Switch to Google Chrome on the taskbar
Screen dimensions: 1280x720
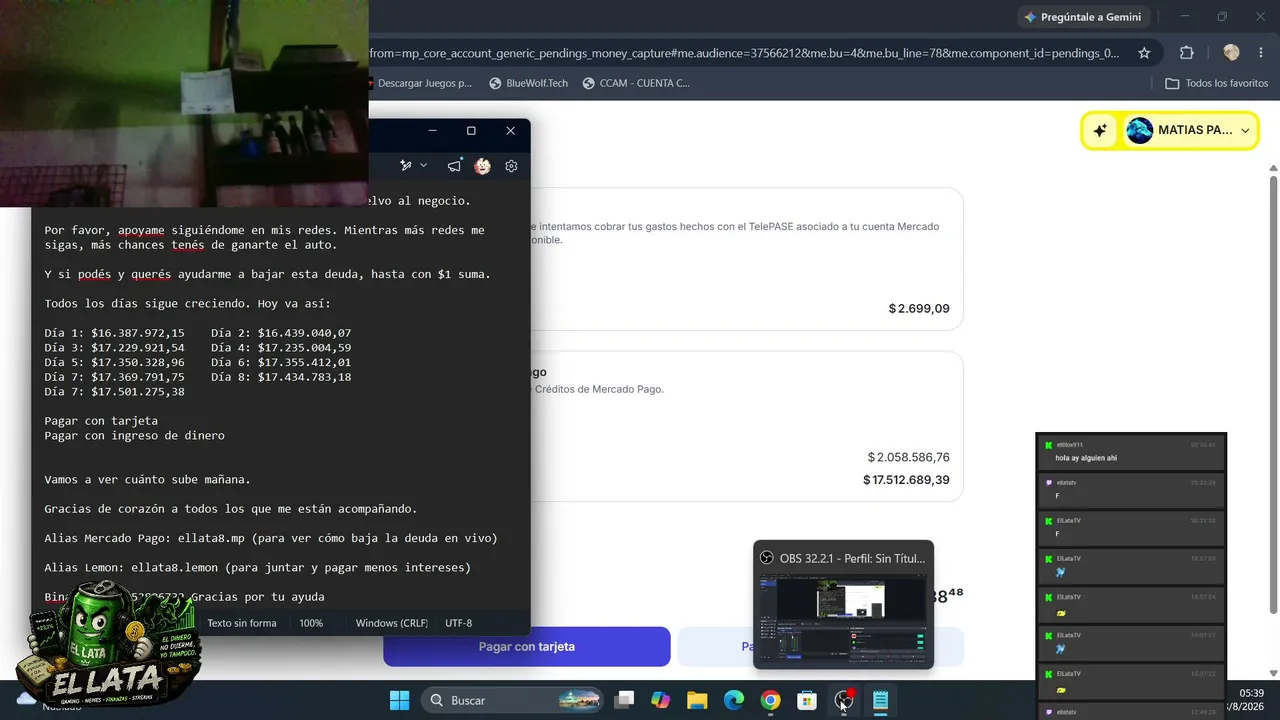tap(770, 700)
